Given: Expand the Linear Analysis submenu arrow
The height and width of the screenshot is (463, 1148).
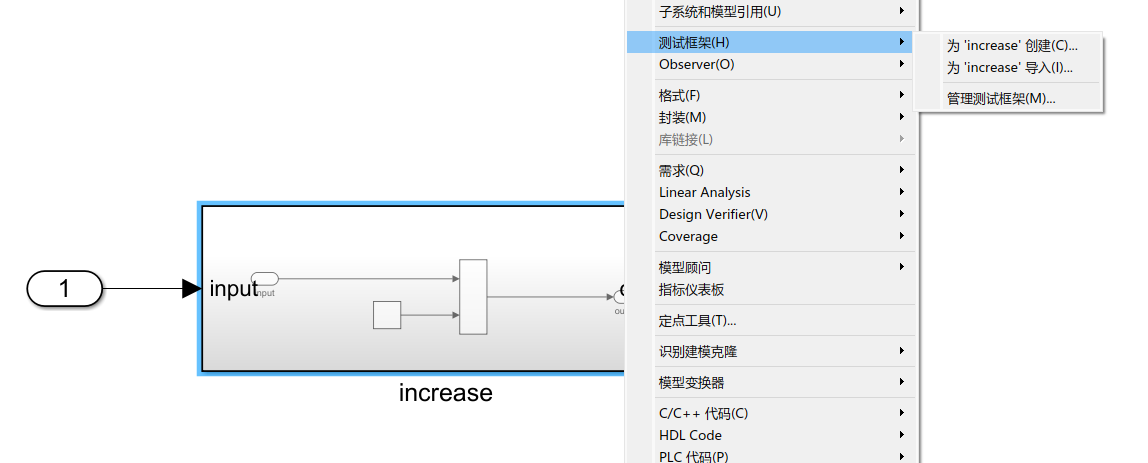Looking at the screenshot, I should point(901,193).
